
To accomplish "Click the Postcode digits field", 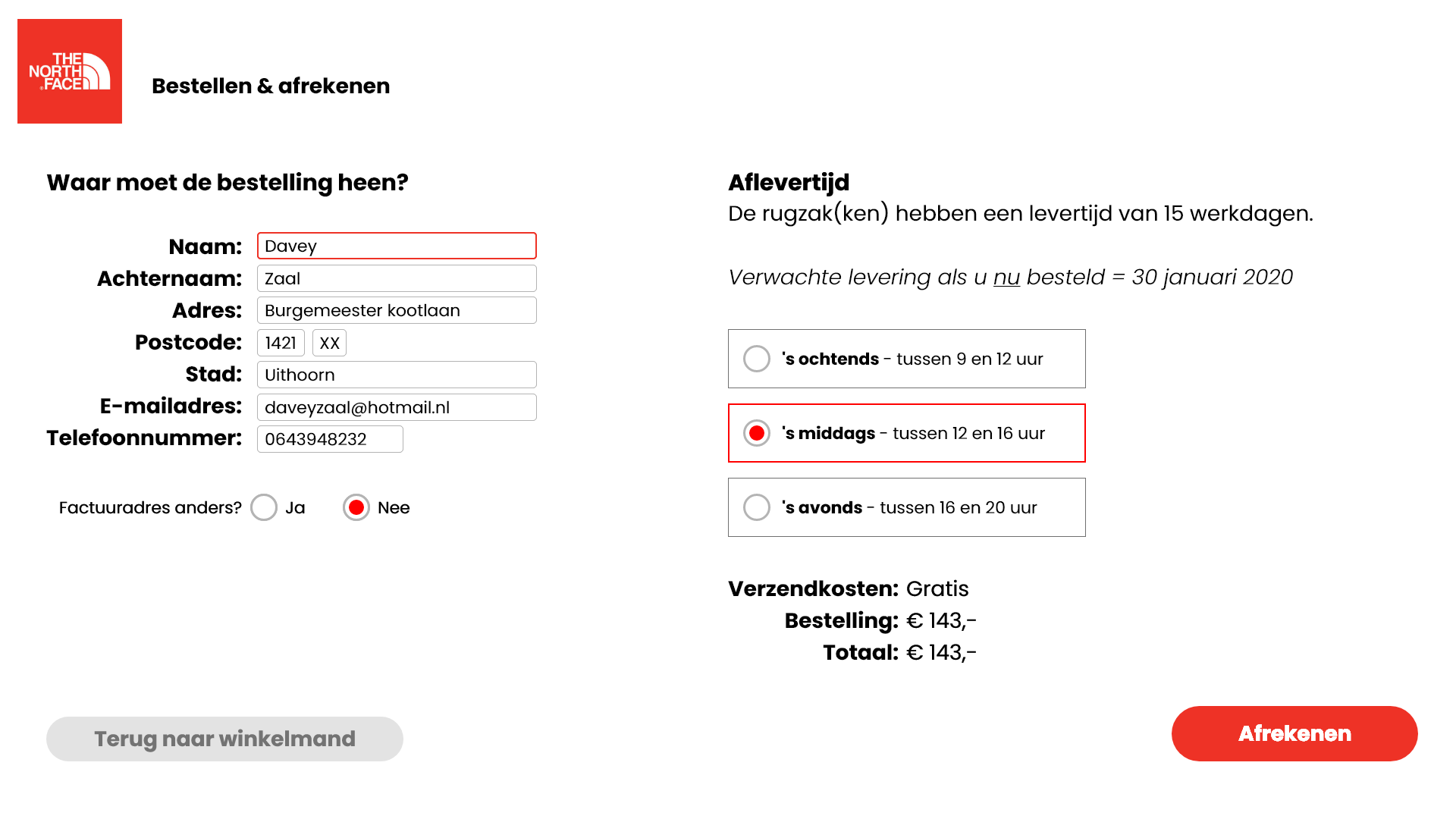I will tap(281, 343).
